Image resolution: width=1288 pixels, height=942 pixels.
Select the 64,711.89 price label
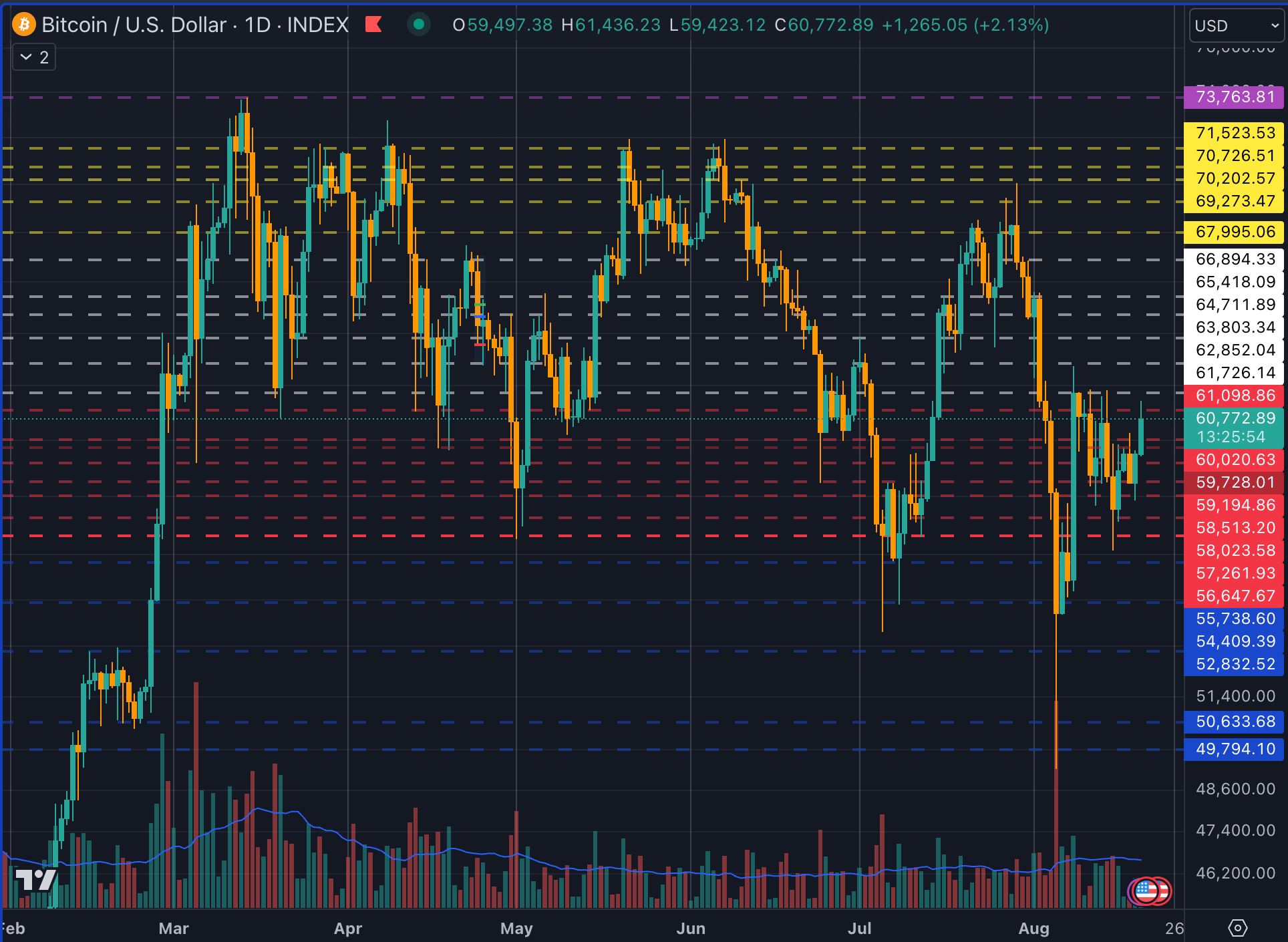coord(1234,305)
